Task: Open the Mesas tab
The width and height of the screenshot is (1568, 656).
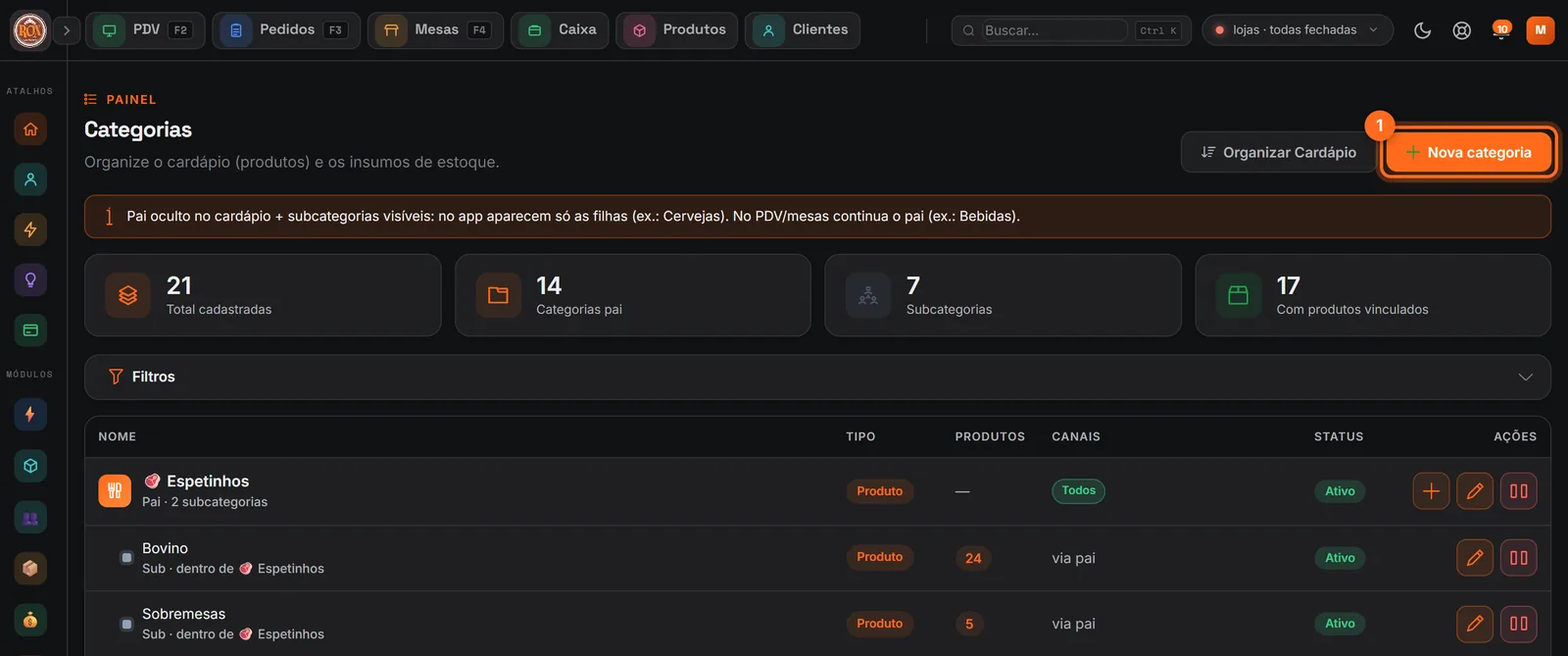Action: click(435, 30)
